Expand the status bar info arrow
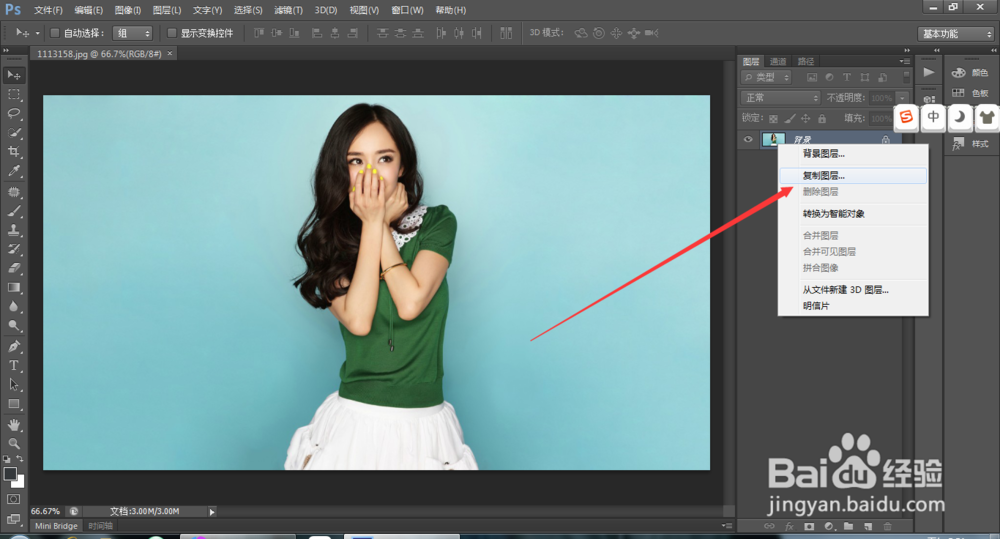The height and width of the screenshot is (539, 1000). pyautogui.click(x=212, y=512)
